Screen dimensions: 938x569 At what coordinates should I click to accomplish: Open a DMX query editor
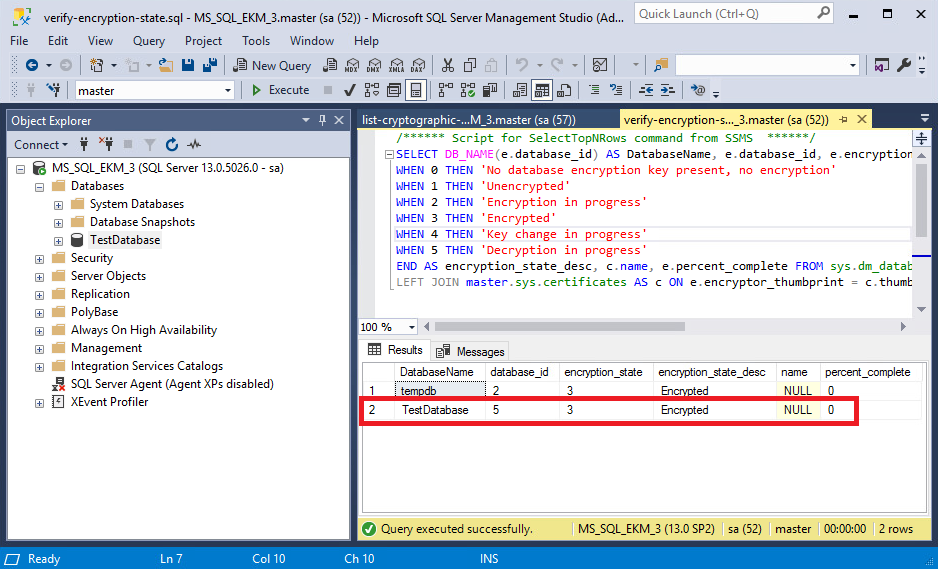tap(374, 65)
